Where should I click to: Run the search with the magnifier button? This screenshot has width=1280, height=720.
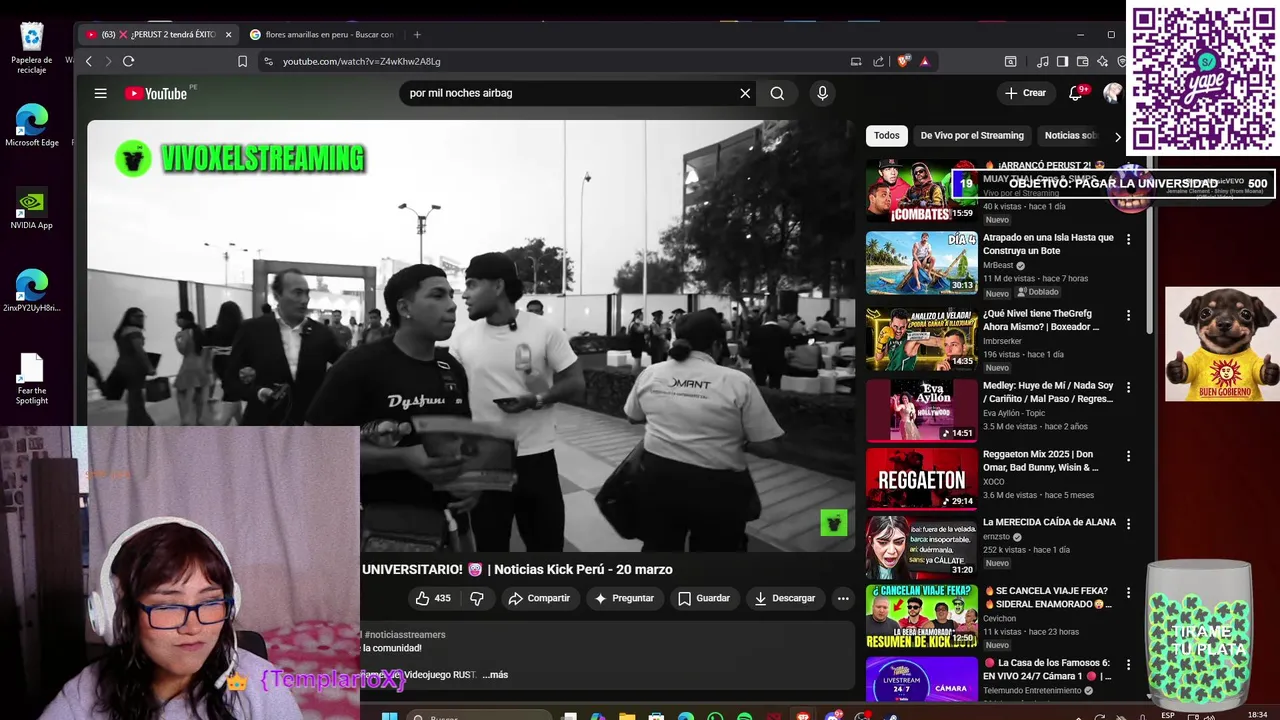point(777,93)
